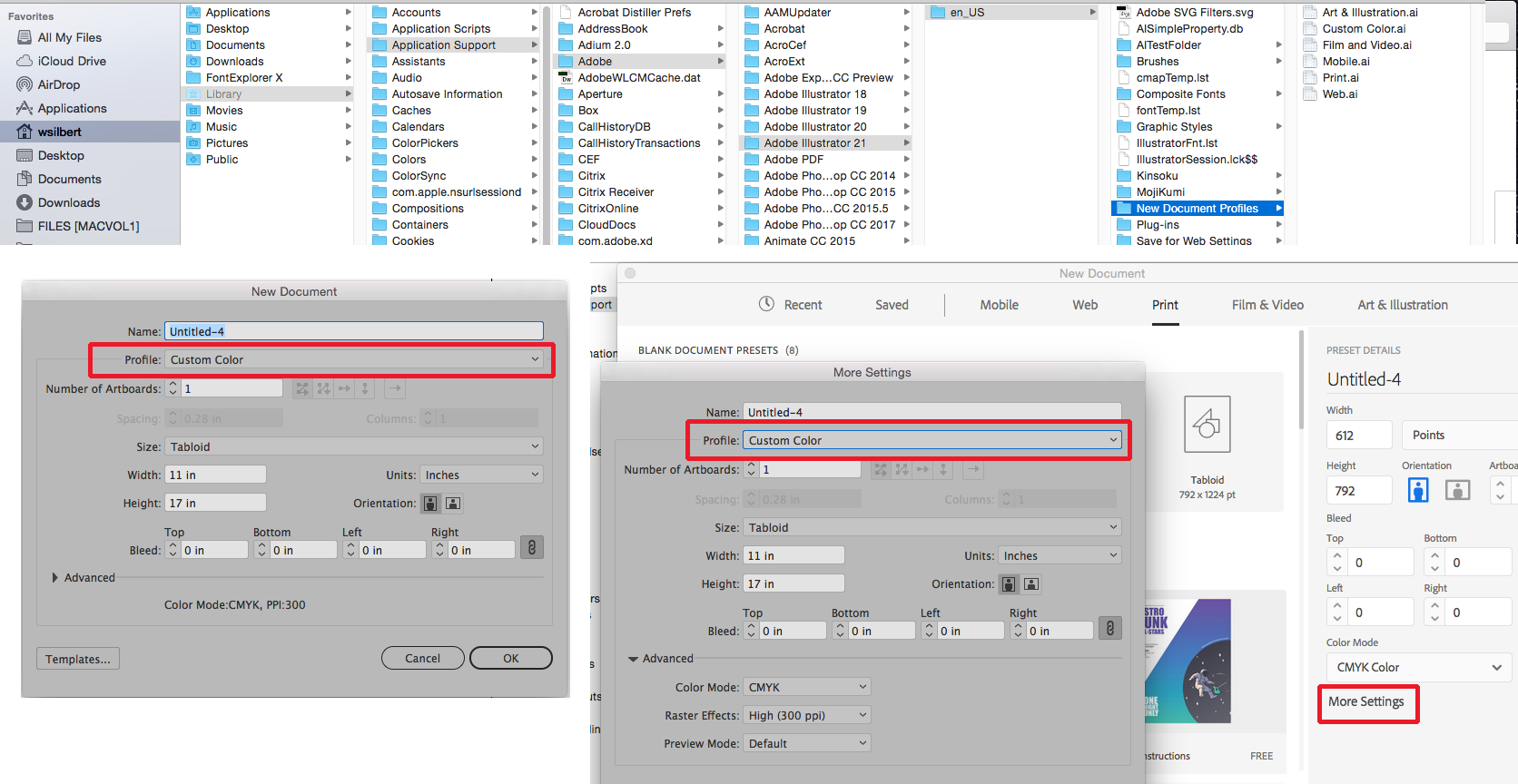The image size is (1518, 784).
Task: Open the Adobe folder in Application Support column
Action: [x=641, y=62]
